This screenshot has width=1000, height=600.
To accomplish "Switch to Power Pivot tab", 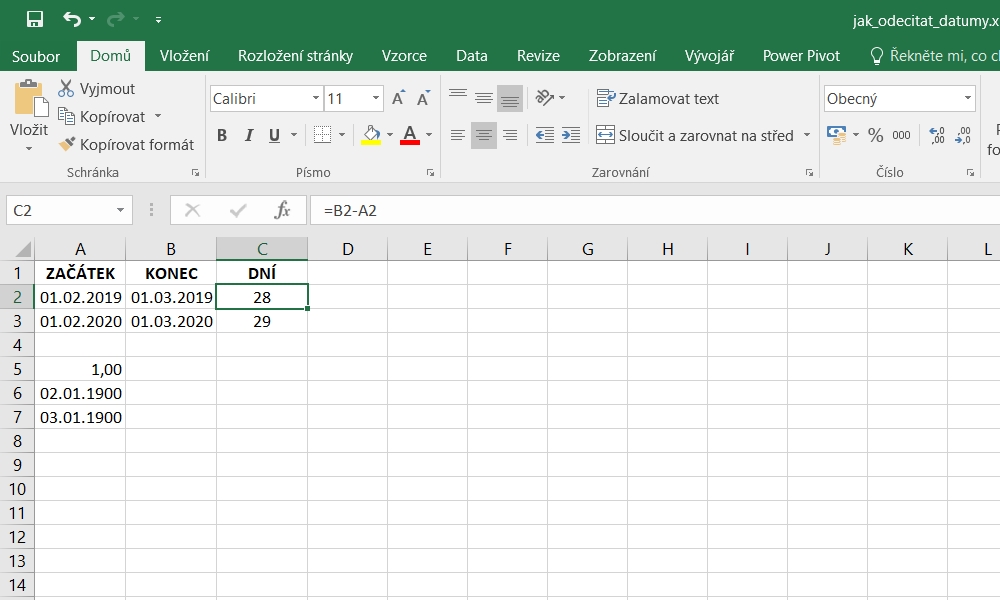I will point(802,56).
